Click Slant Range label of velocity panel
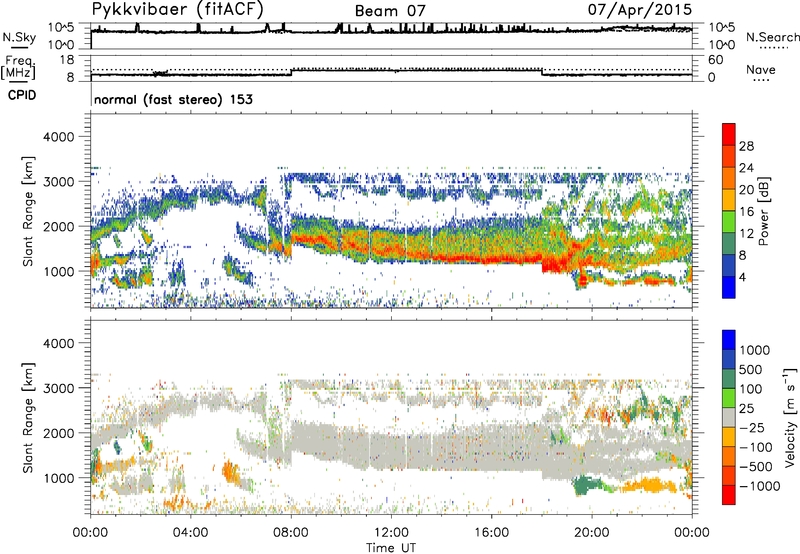Screen dimensions: 800x554 [x=28, y=417]
